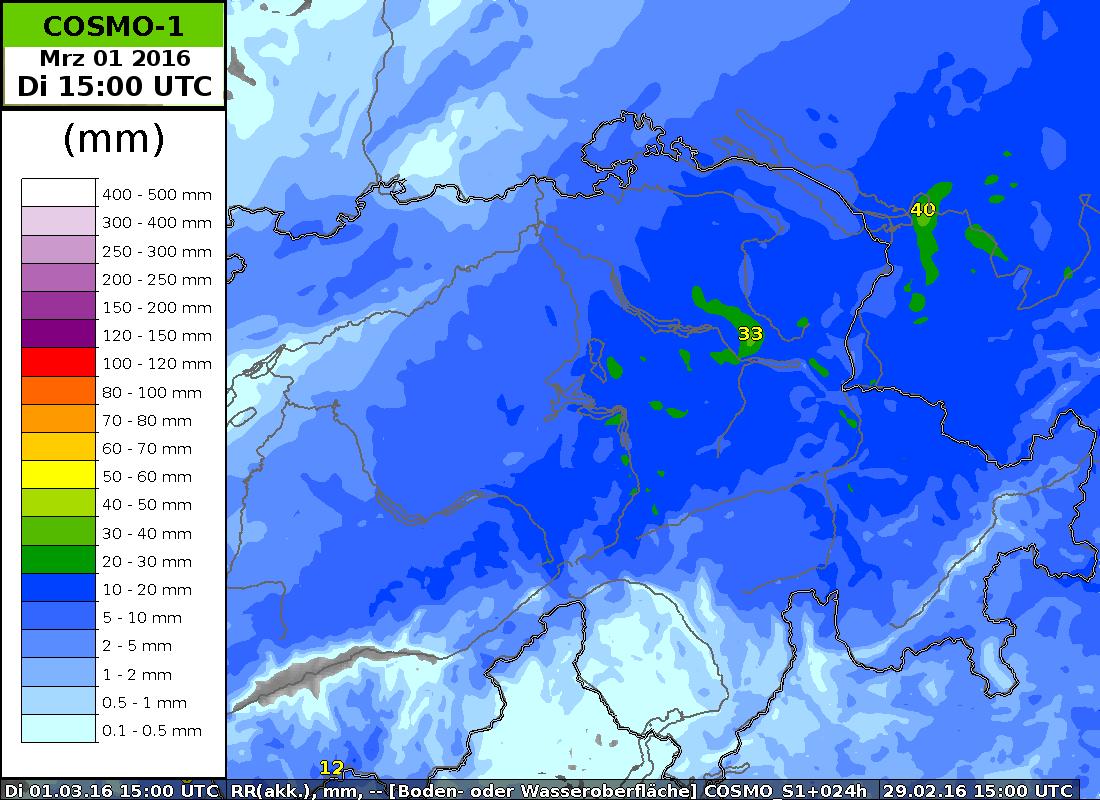Click the 10 - 20 mm blue swatch
The image size is (1100, 800).
(59, 587)
